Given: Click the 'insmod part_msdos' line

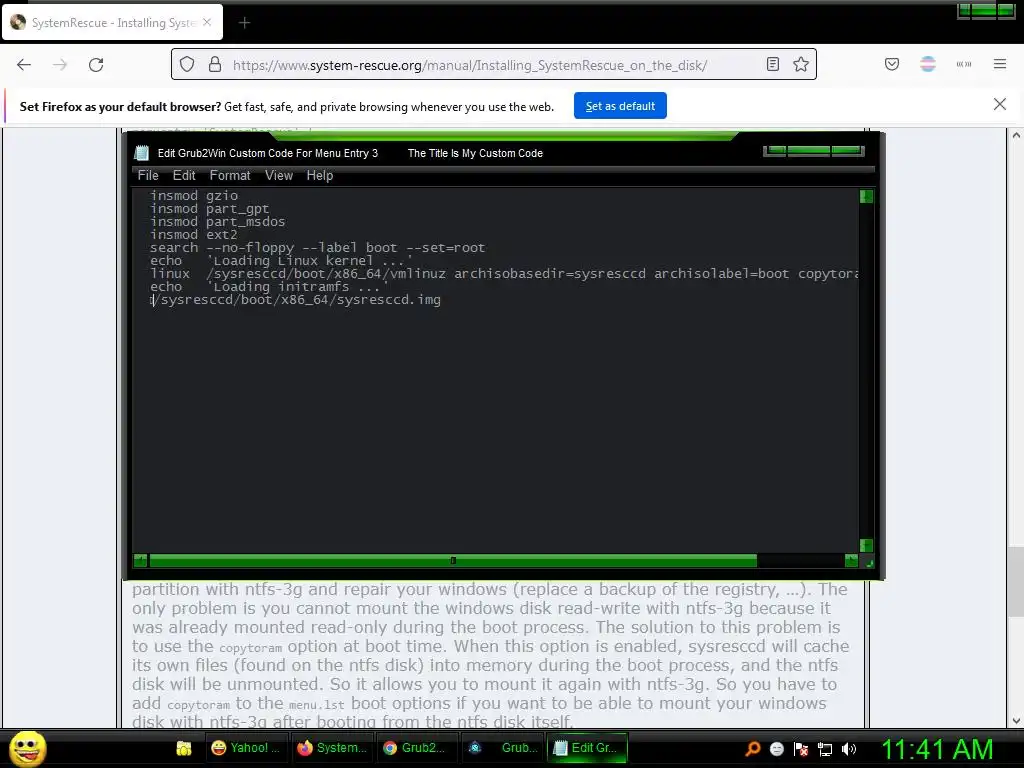Looking at the screenshot, I should pos(217,221).
